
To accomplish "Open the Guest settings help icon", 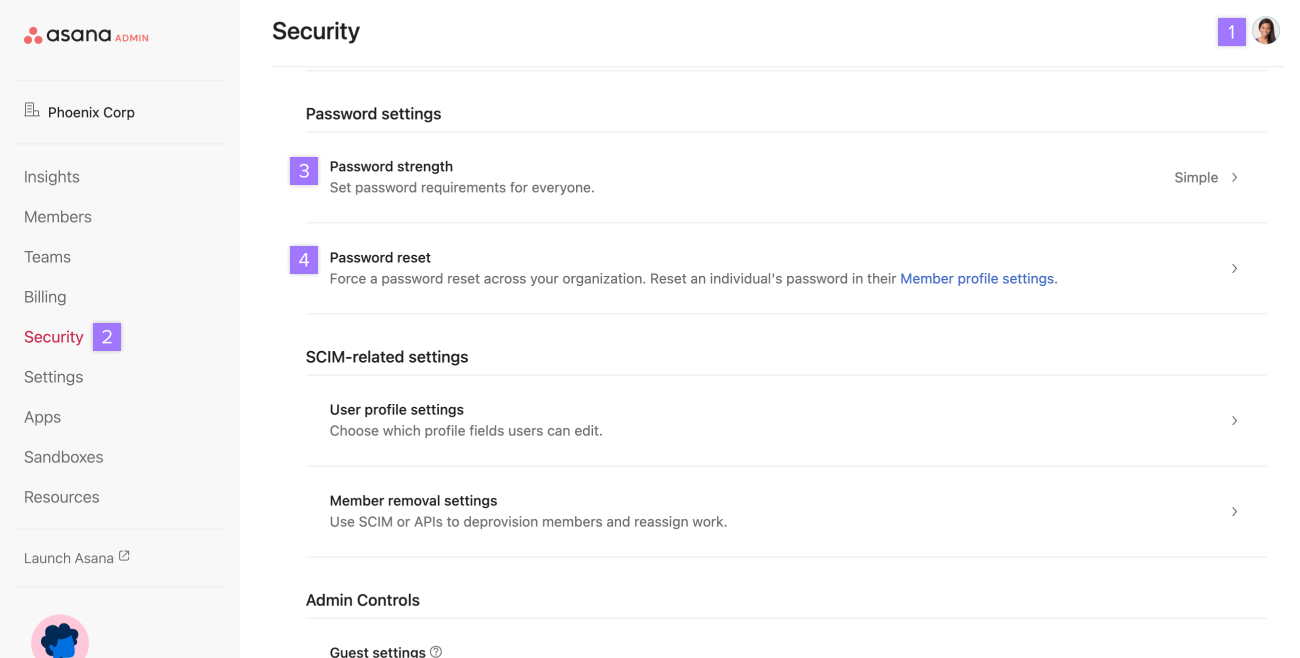I will (435, 650).
